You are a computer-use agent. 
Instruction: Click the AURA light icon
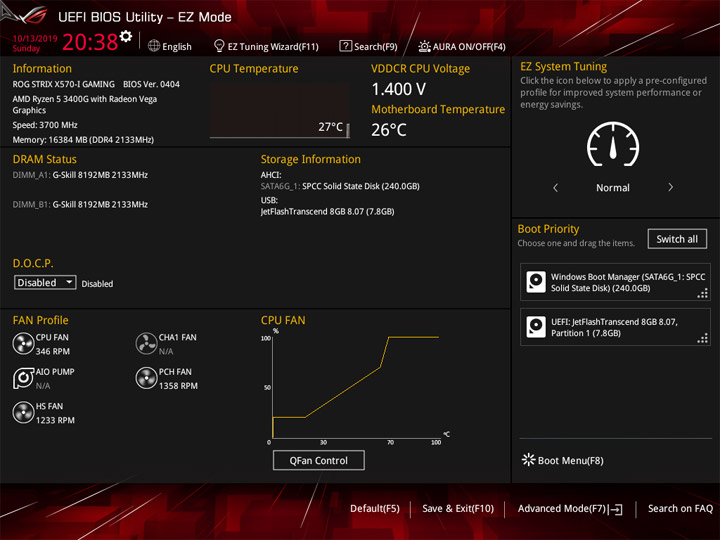click(424, 46)
